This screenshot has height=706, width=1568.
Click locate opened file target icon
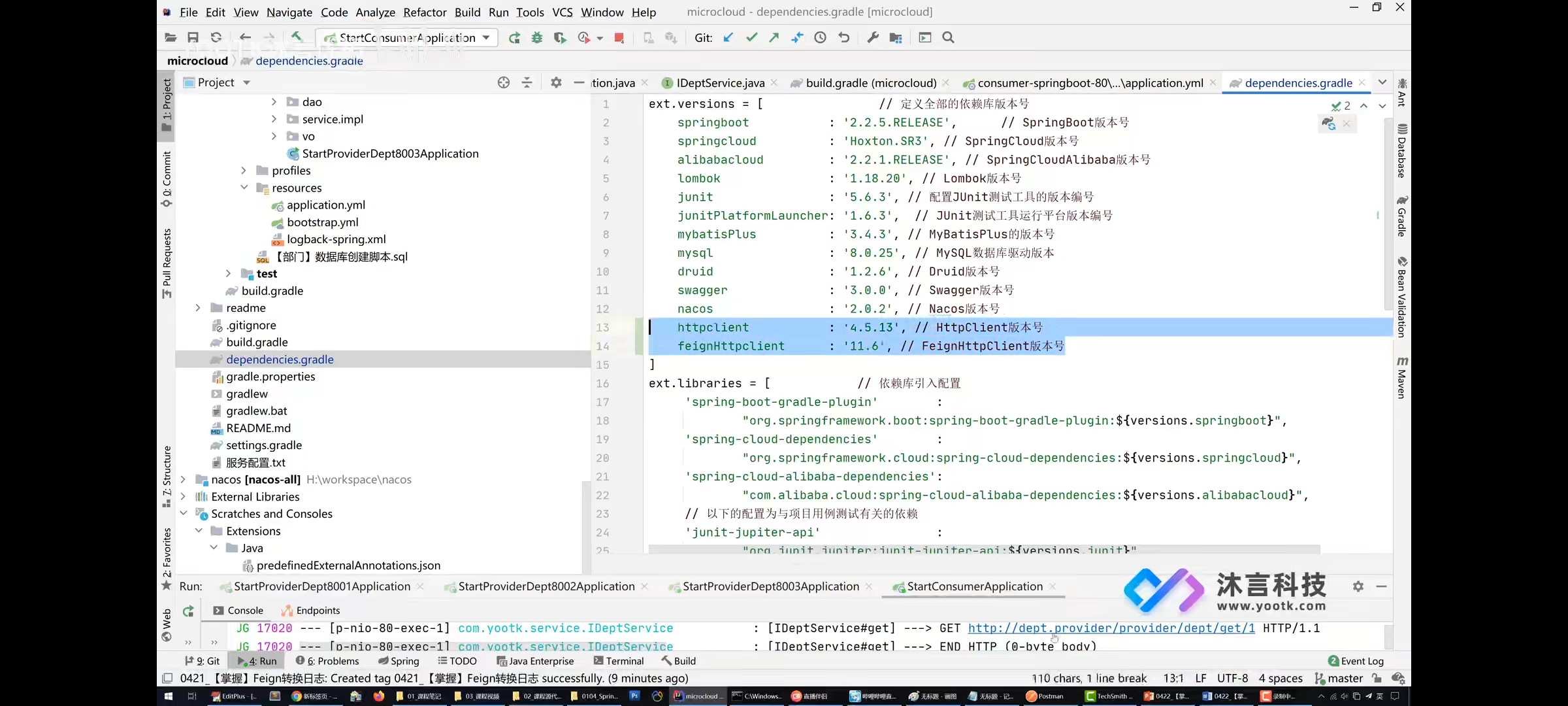(x=504, y=82)
